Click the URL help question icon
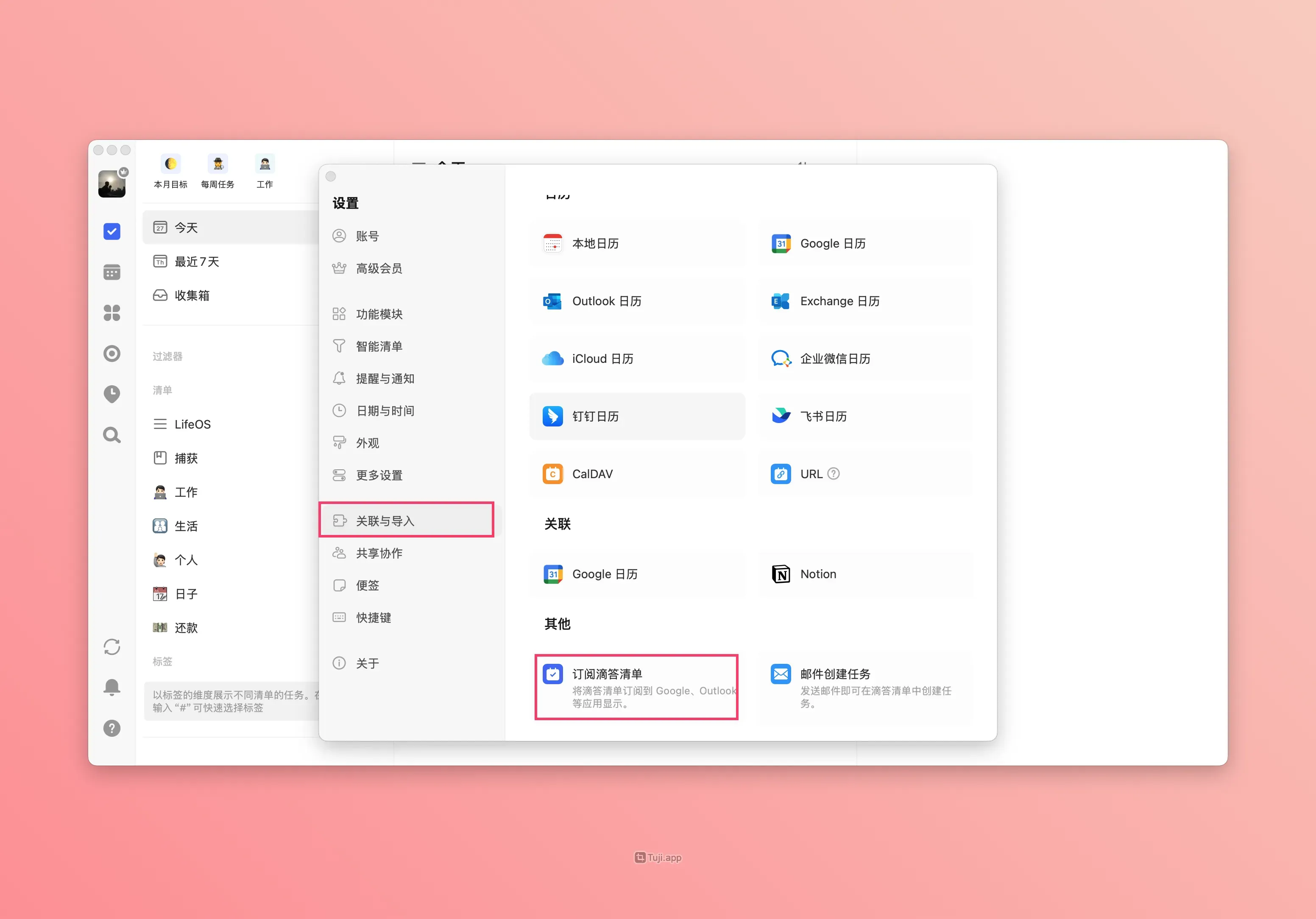The image size is (1316, 919). click(834, 474)
